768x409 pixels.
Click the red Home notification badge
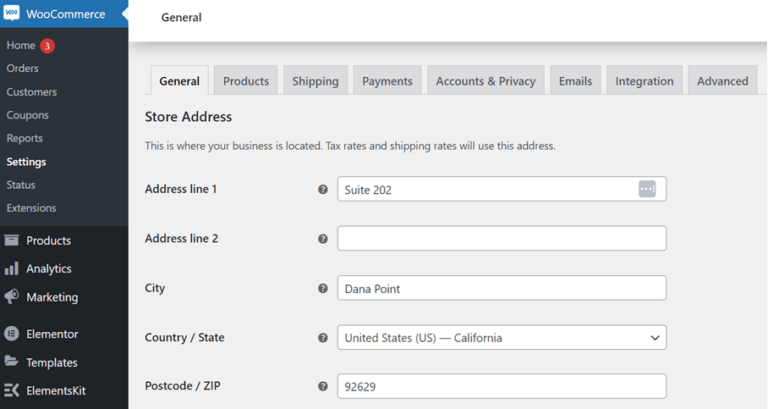[47, 46]
